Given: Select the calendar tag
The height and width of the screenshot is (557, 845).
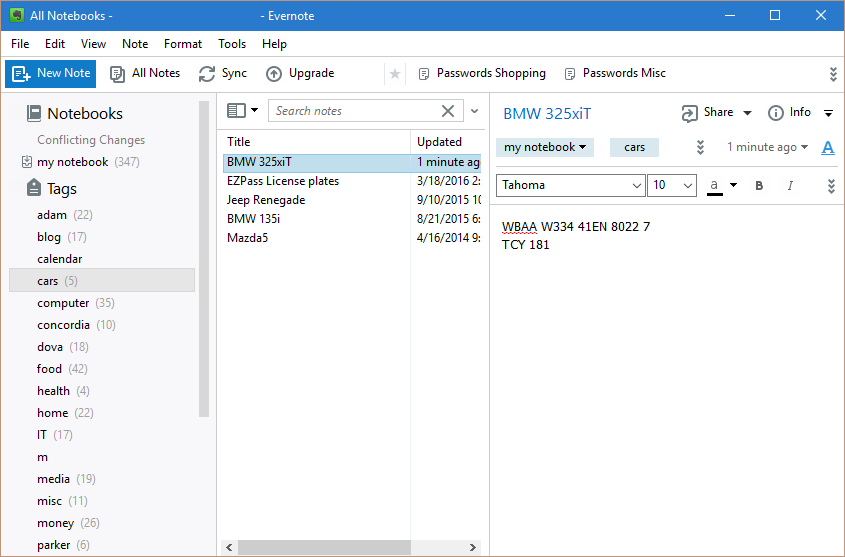Looking at the screenshot, I should click(x=59, y=259).
